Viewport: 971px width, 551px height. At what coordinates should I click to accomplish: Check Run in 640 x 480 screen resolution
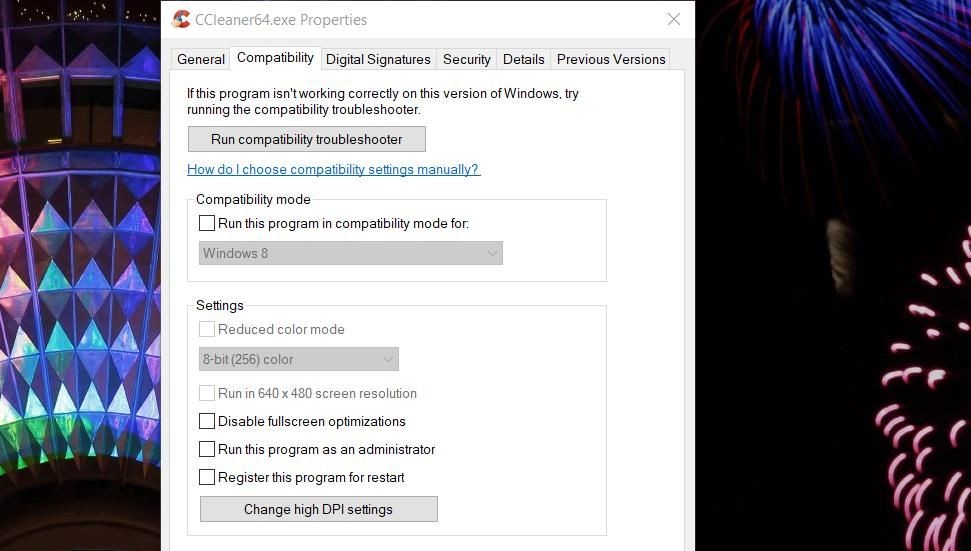[x=207, y=393]
